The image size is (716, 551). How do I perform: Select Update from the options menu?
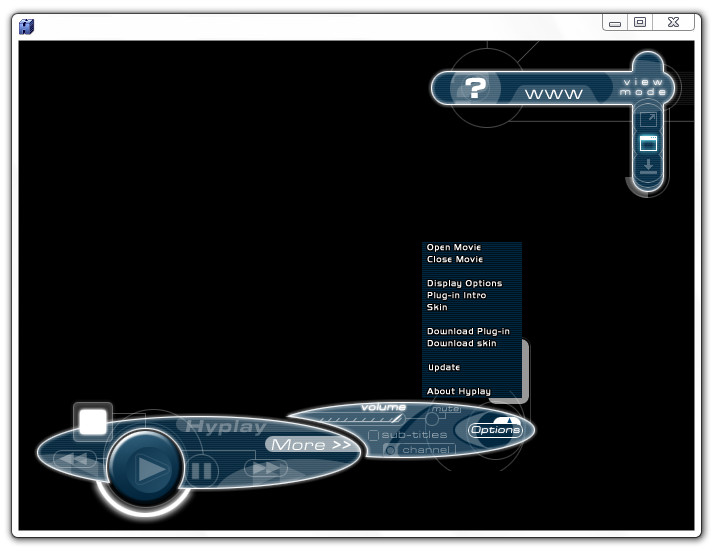tap(444, 367)
